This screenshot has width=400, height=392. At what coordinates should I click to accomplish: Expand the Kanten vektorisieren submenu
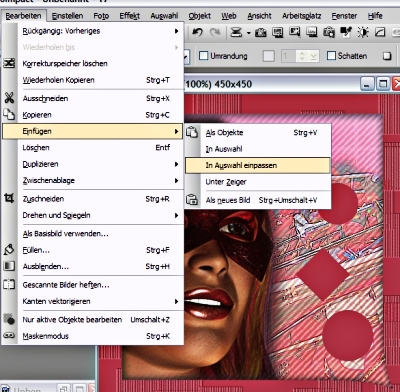click(176, 301)
